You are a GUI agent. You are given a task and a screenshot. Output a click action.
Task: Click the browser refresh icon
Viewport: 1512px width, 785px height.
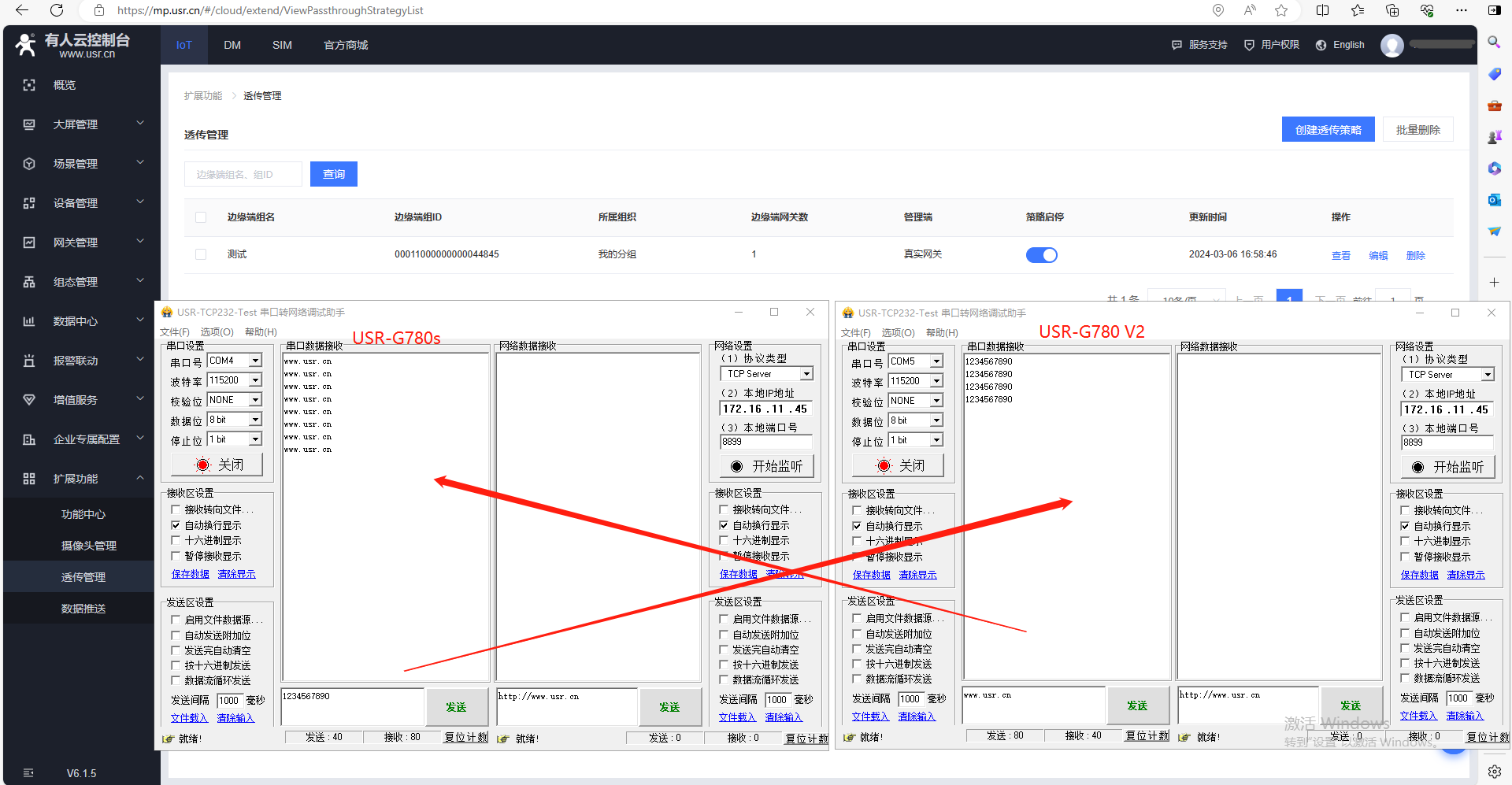(x=57, y=10)
